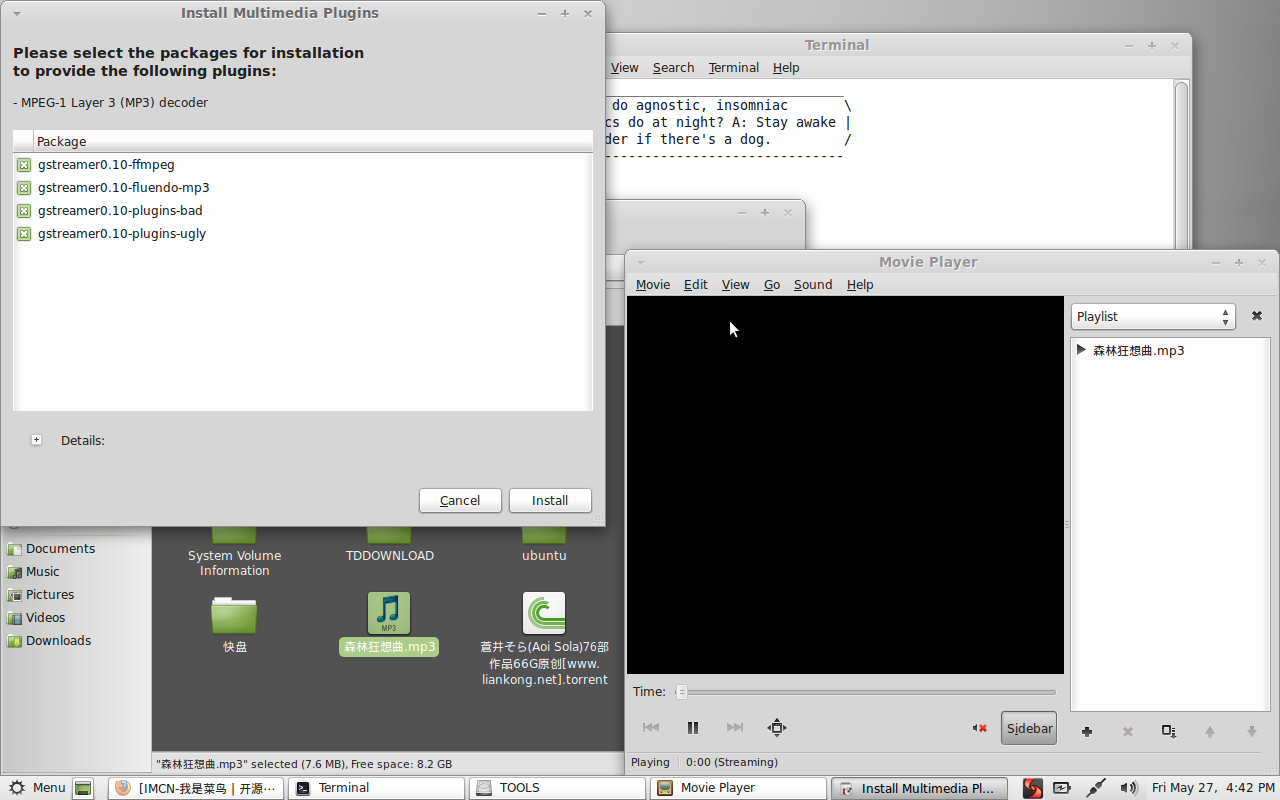Go to the previous track

651,727
